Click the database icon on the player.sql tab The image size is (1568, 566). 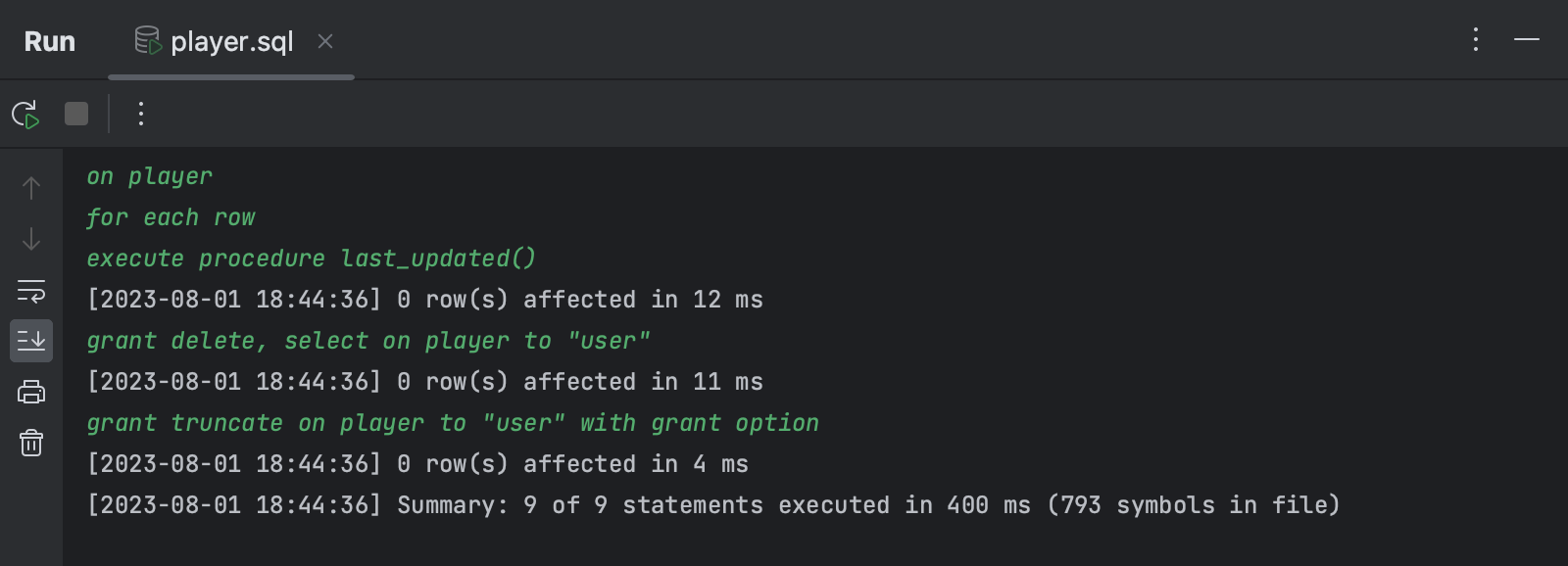pyautogui.click(x=147, y=41)
